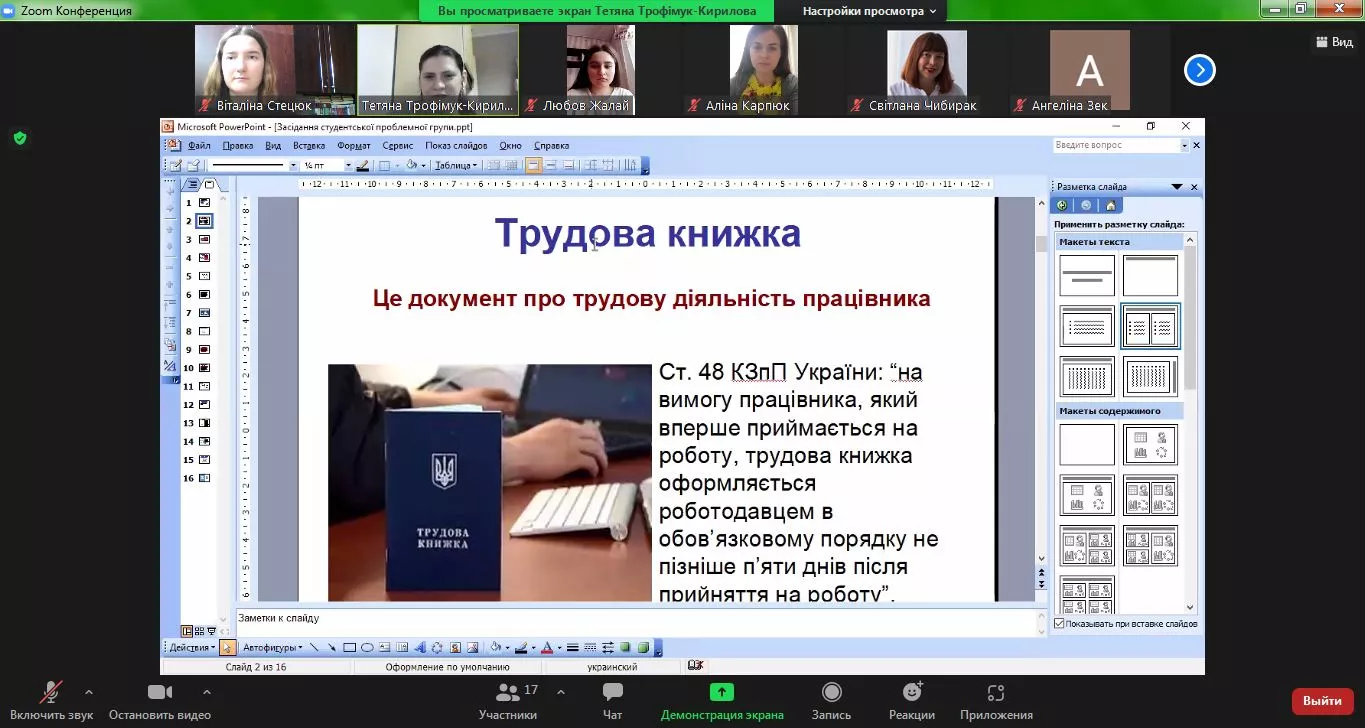Toggle Остановить видео in Zoom
This screenshot has height=728, width=1365.
160,697
